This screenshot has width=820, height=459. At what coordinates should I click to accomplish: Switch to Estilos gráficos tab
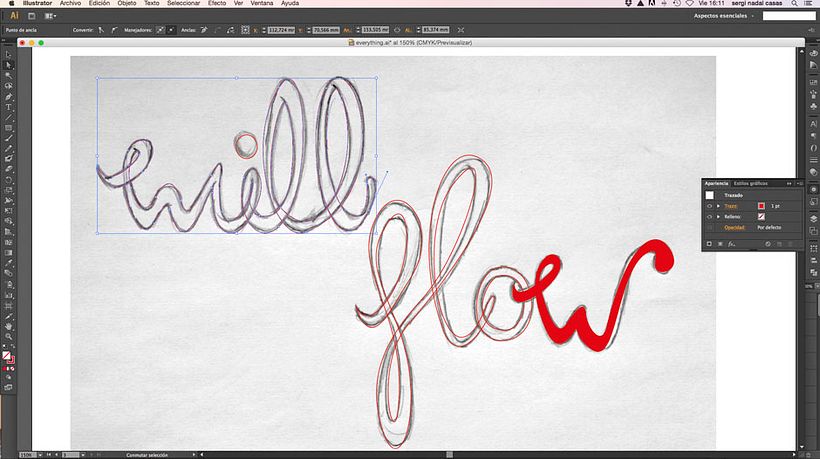click(x=751, y=184)
